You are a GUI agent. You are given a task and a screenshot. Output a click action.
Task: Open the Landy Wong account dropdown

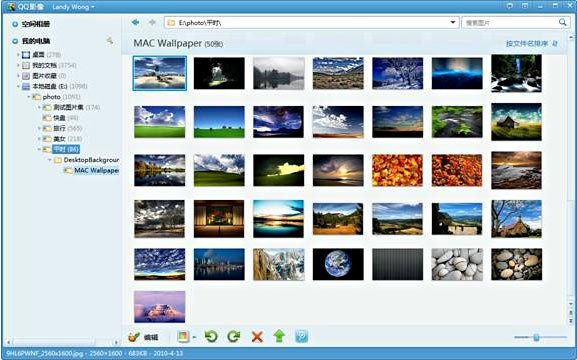(x=73, y=7)
